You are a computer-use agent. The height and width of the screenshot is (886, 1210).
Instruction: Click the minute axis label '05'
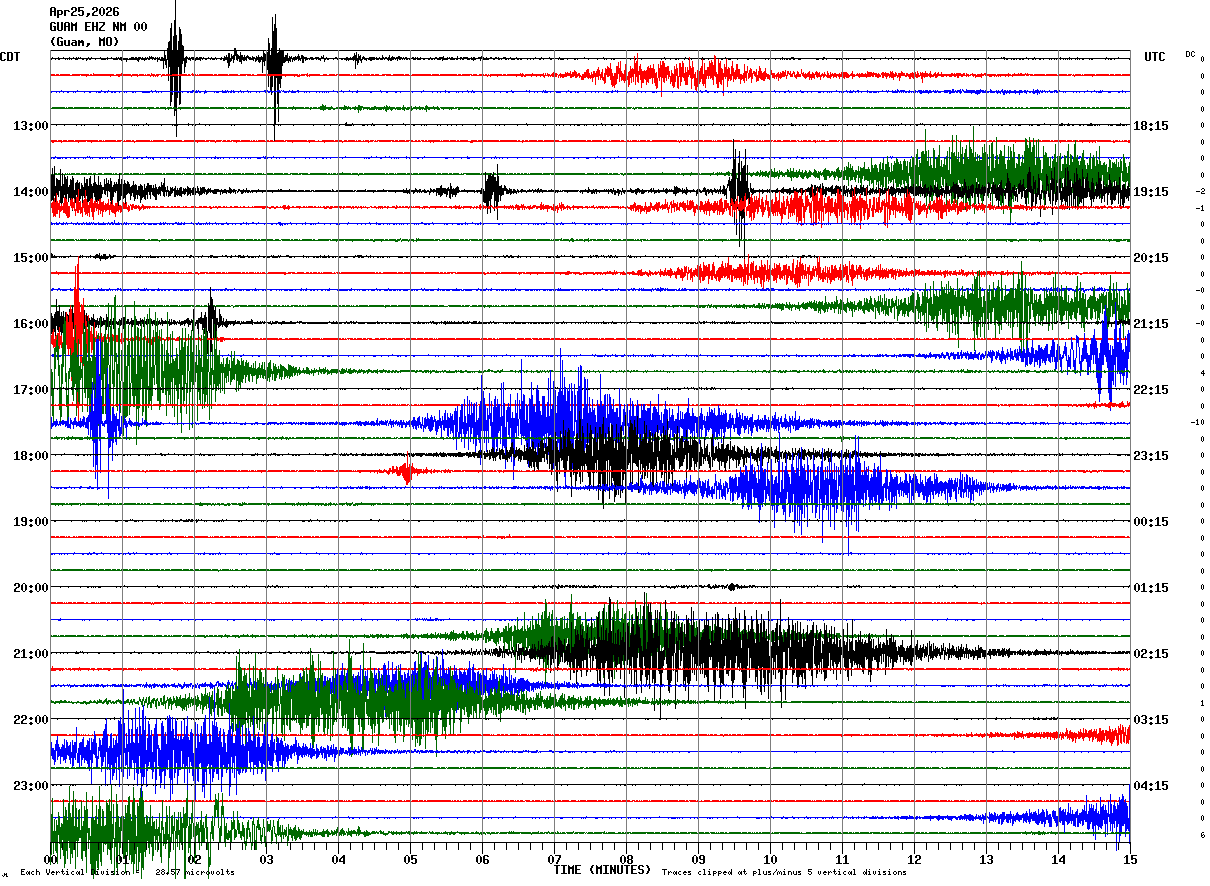411,860
